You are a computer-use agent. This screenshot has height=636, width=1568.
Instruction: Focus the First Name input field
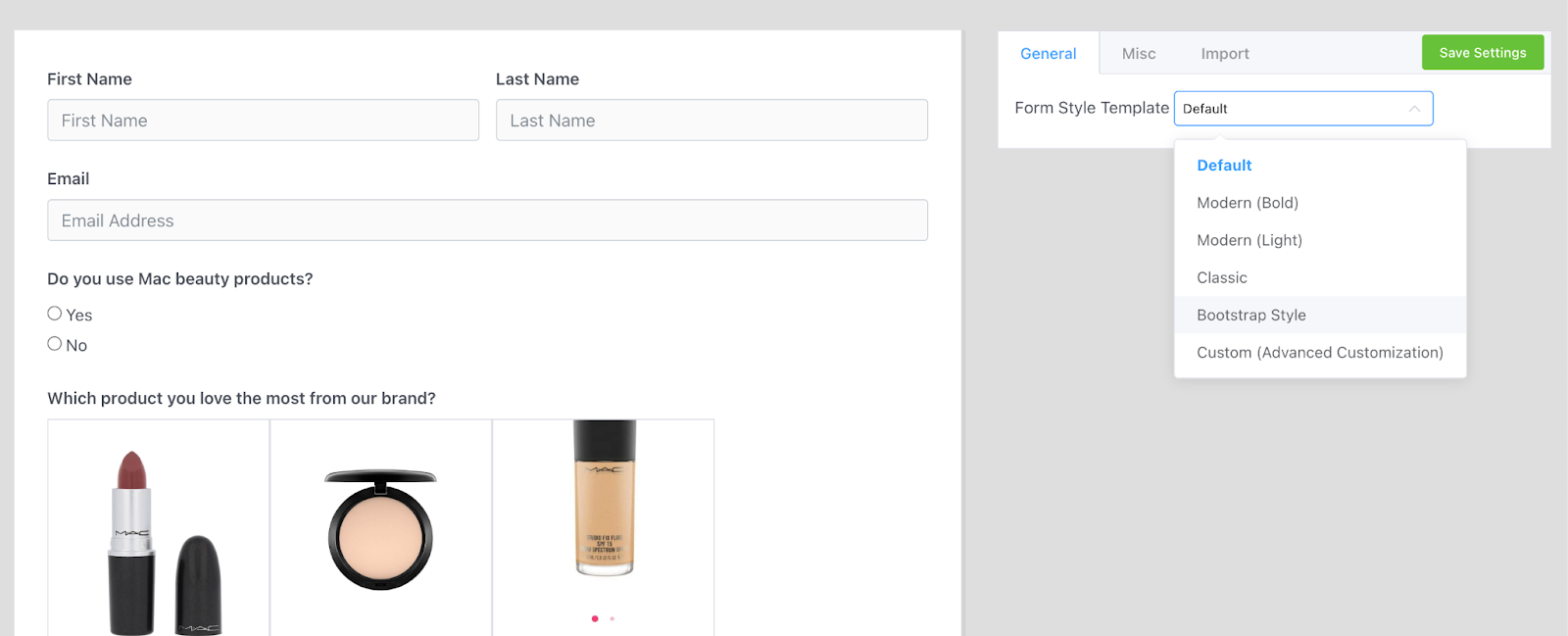(x=263, y=121)
